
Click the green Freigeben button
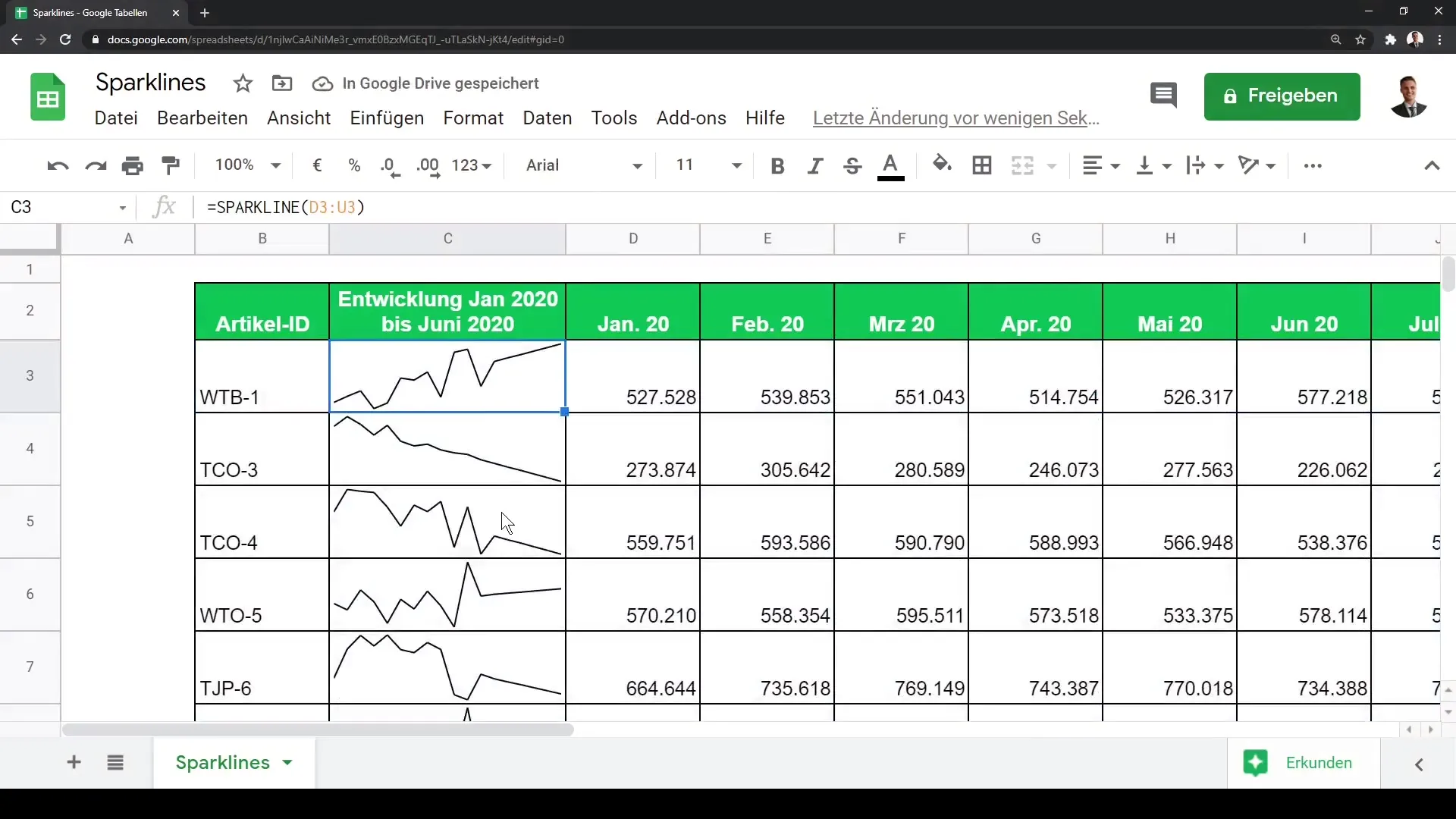[1282, 96]
